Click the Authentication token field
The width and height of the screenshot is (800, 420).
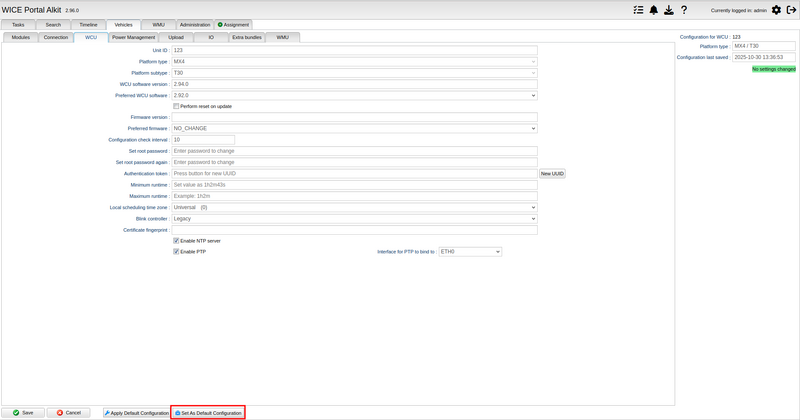tap(354, 174)
